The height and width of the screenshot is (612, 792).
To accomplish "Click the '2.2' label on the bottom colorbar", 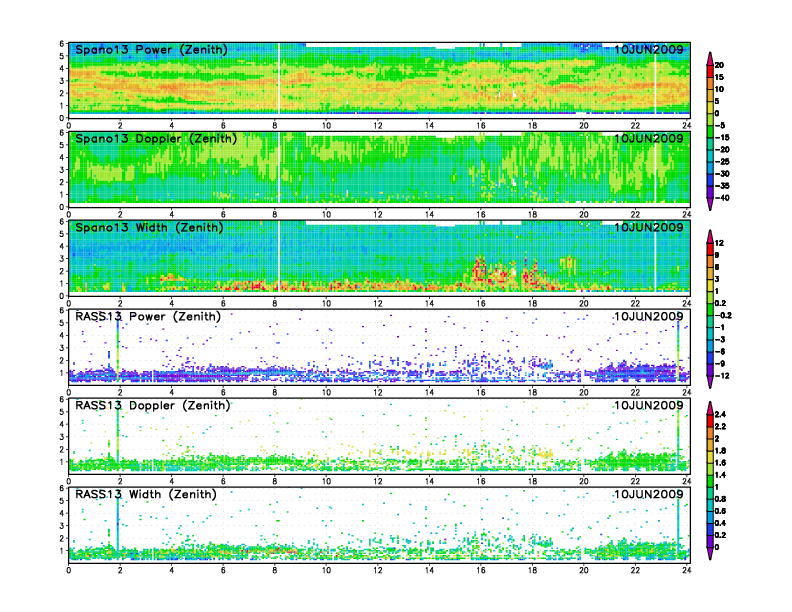I will click(x=720, y=427).
